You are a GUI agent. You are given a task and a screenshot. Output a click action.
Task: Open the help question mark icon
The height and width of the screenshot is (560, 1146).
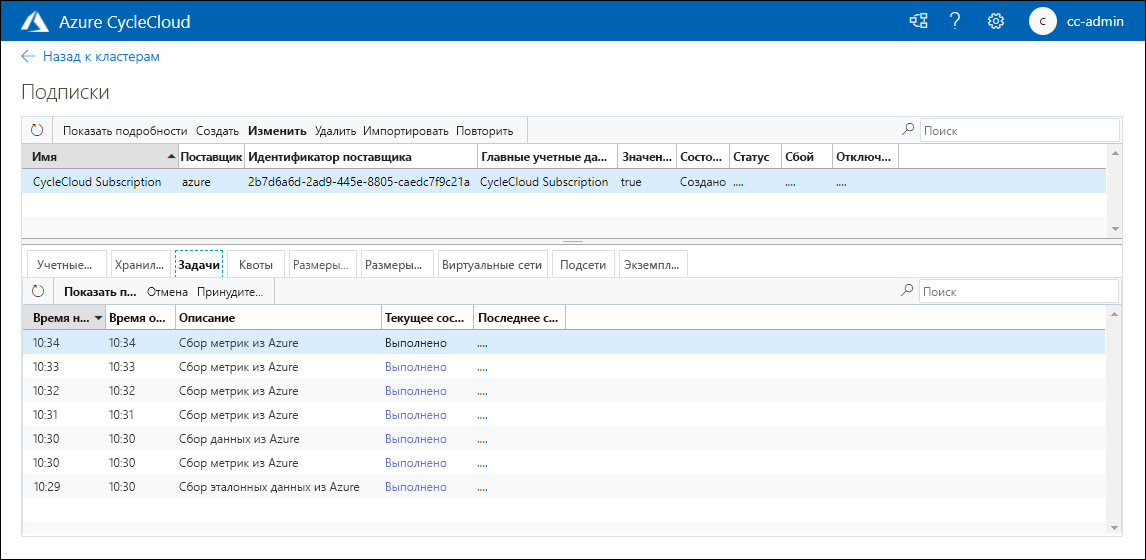pyautogui.click(x=955, y=21)
